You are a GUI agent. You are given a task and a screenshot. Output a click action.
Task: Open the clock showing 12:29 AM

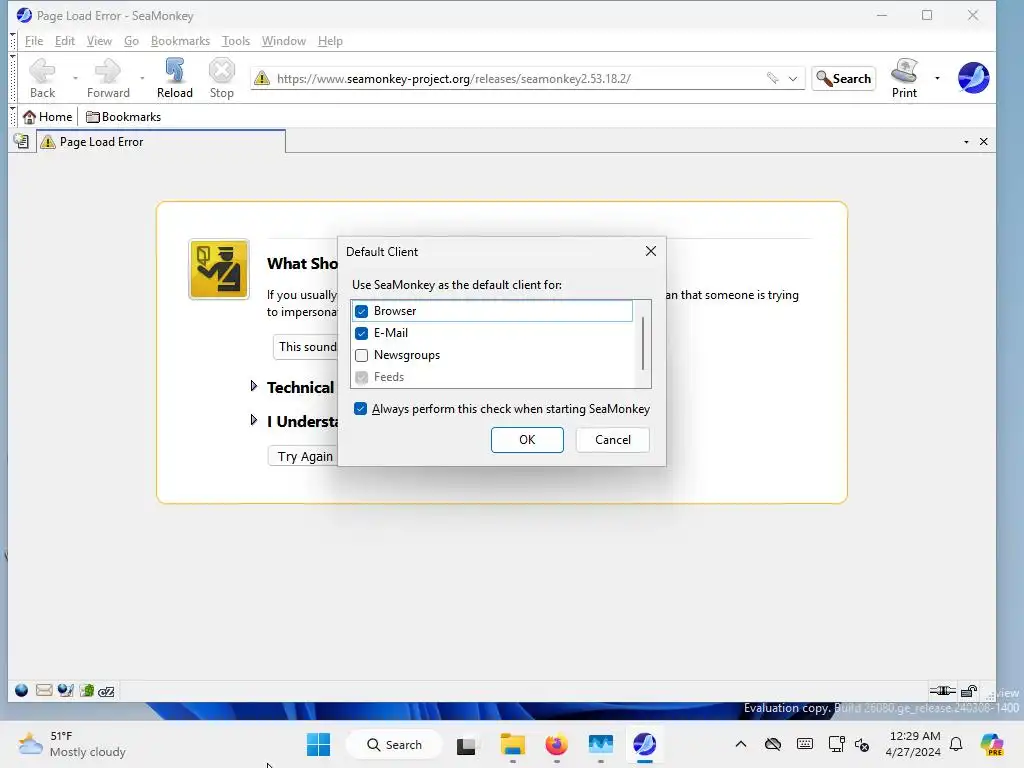click(x=914, y=744)
